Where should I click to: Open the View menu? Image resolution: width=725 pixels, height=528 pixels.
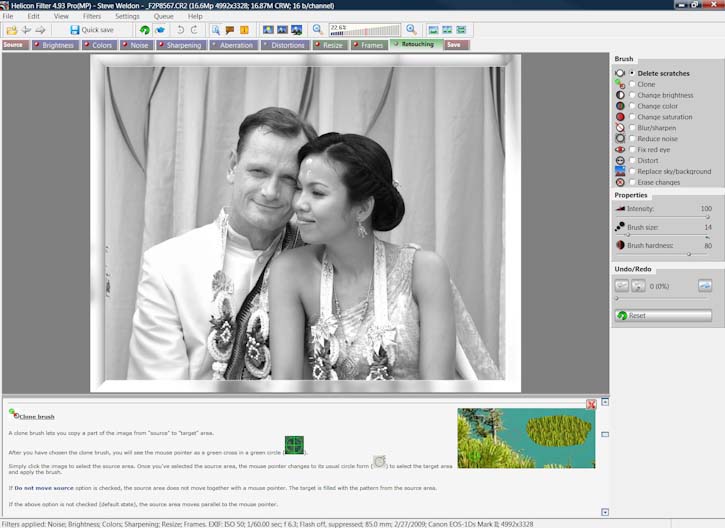[x=61, y=16]
